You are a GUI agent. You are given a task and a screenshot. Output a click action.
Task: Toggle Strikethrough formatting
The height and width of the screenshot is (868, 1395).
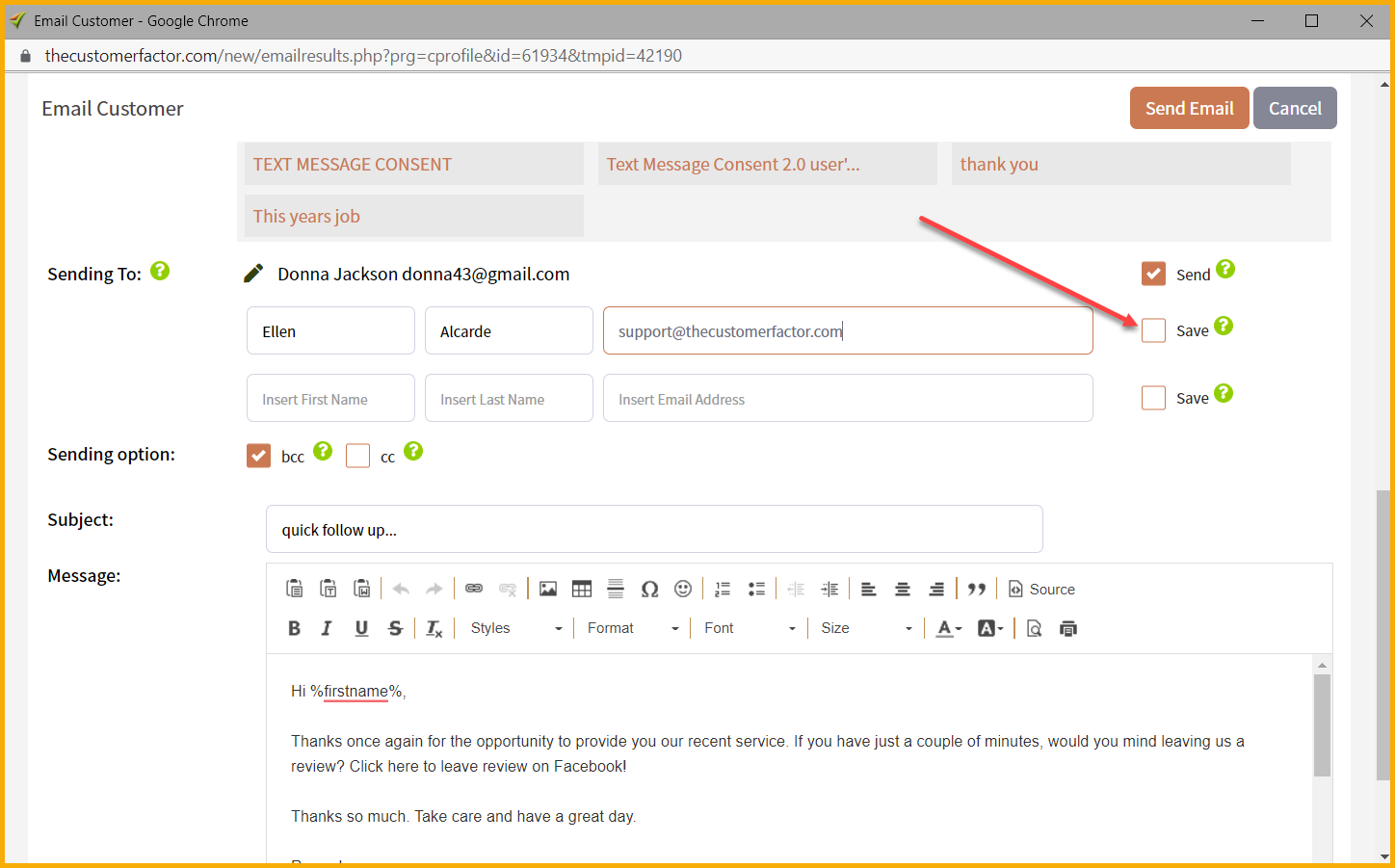395,628
